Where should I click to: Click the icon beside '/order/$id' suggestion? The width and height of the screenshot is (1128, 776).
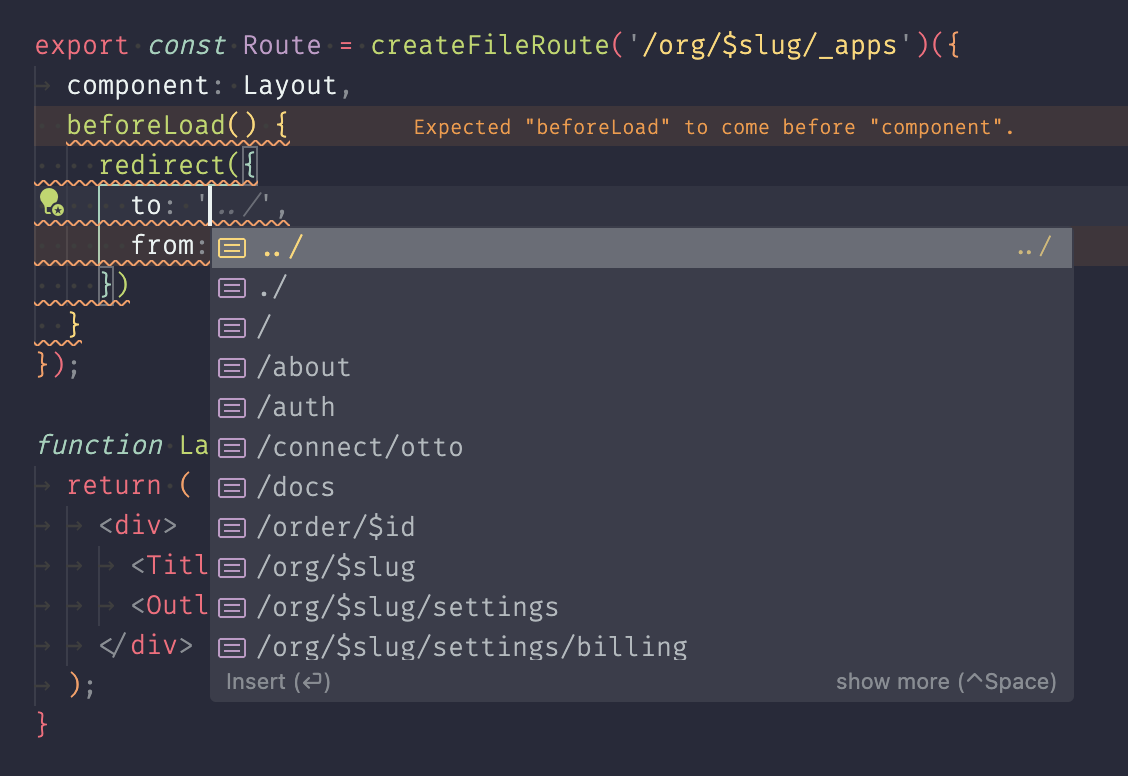232,528
